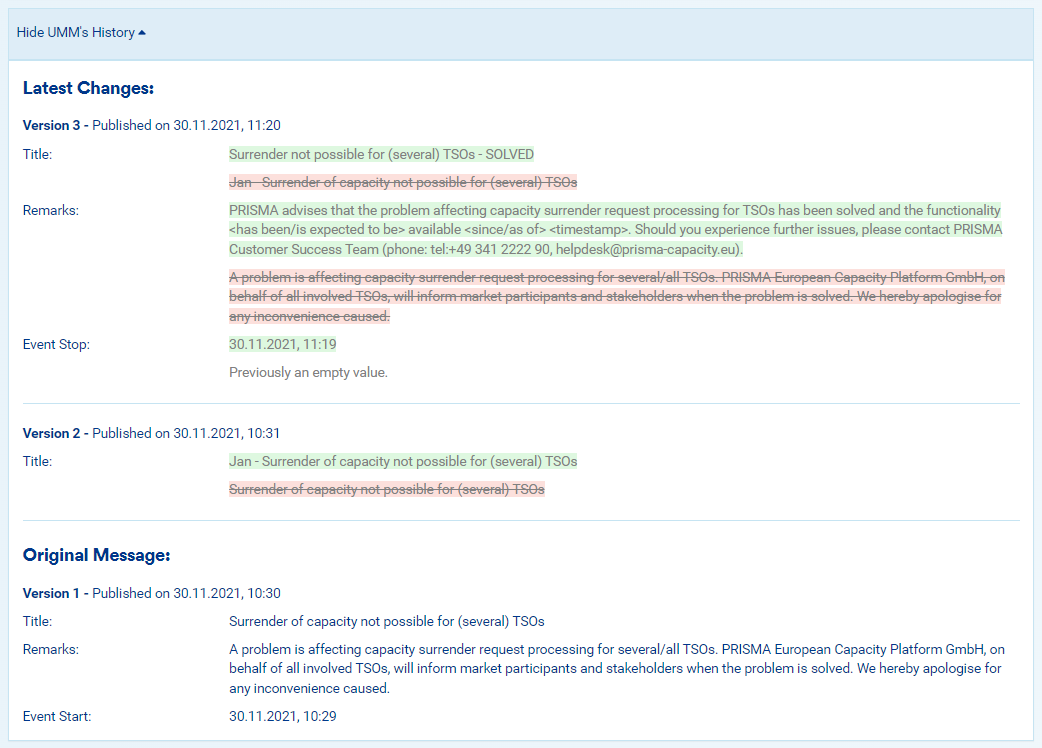Click the Event Start value 30.11.2021, 10:29

[x=282, y=716]
